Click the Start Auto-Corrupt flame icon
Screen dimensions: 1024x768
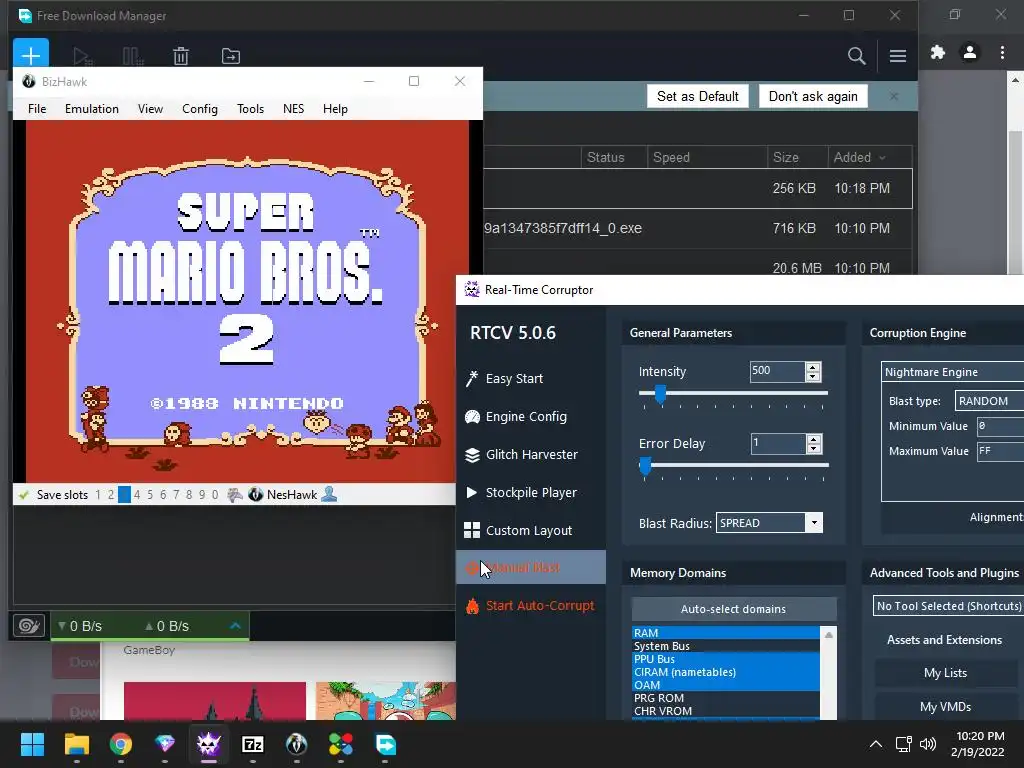[x=472, y=606]
